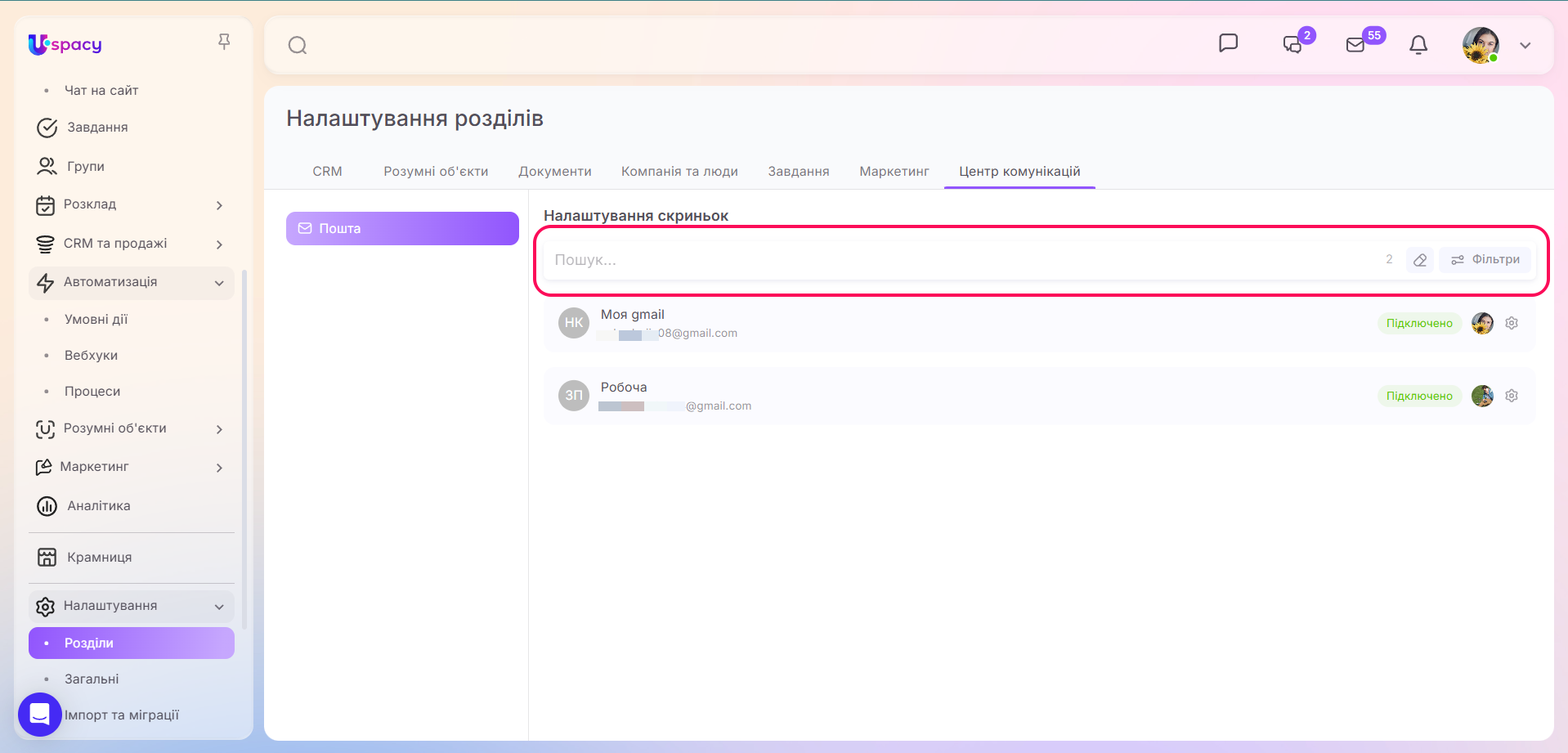Click the ЗП avatar circle
Viewport: 1568px width, 753px height.
[x=574, y=396]
